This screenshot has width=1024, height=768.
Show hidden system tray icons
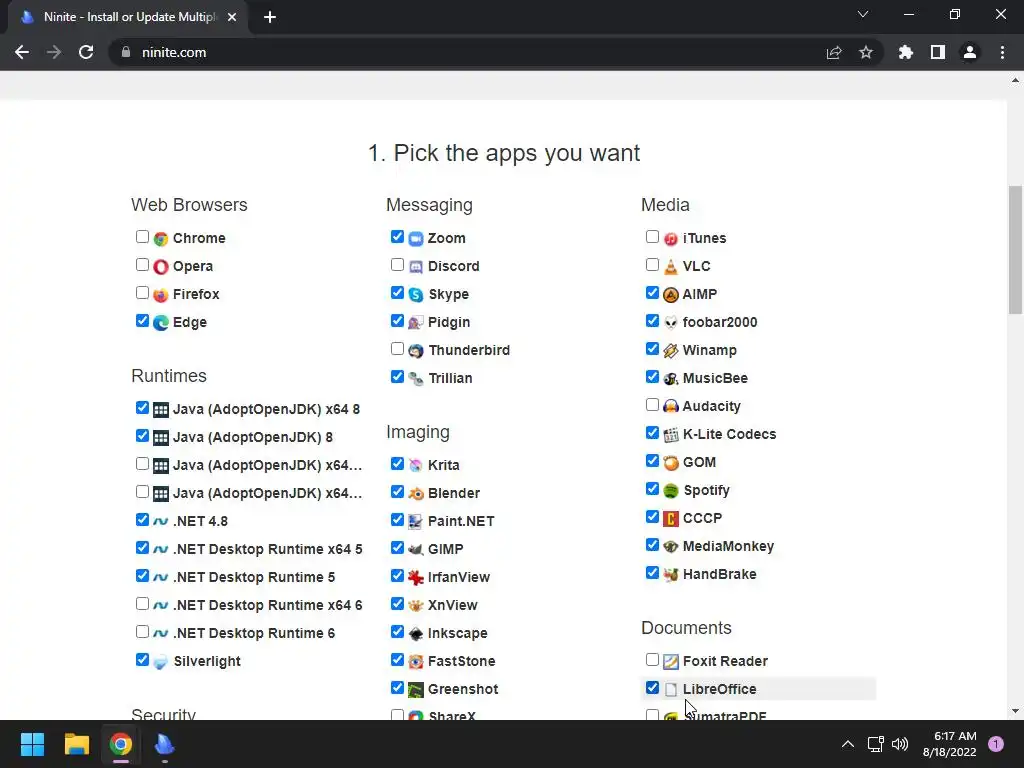tap(848, 744)
